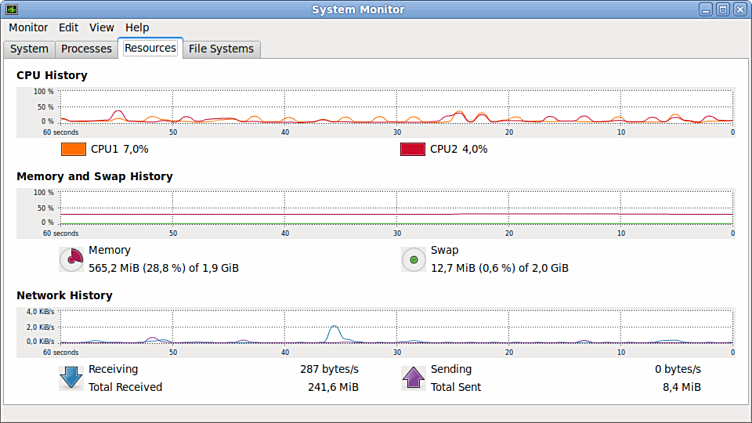The width and height of the screenshot is (752, 423).
Task: Select the Resources tab
Action: (x=150, y=48)
